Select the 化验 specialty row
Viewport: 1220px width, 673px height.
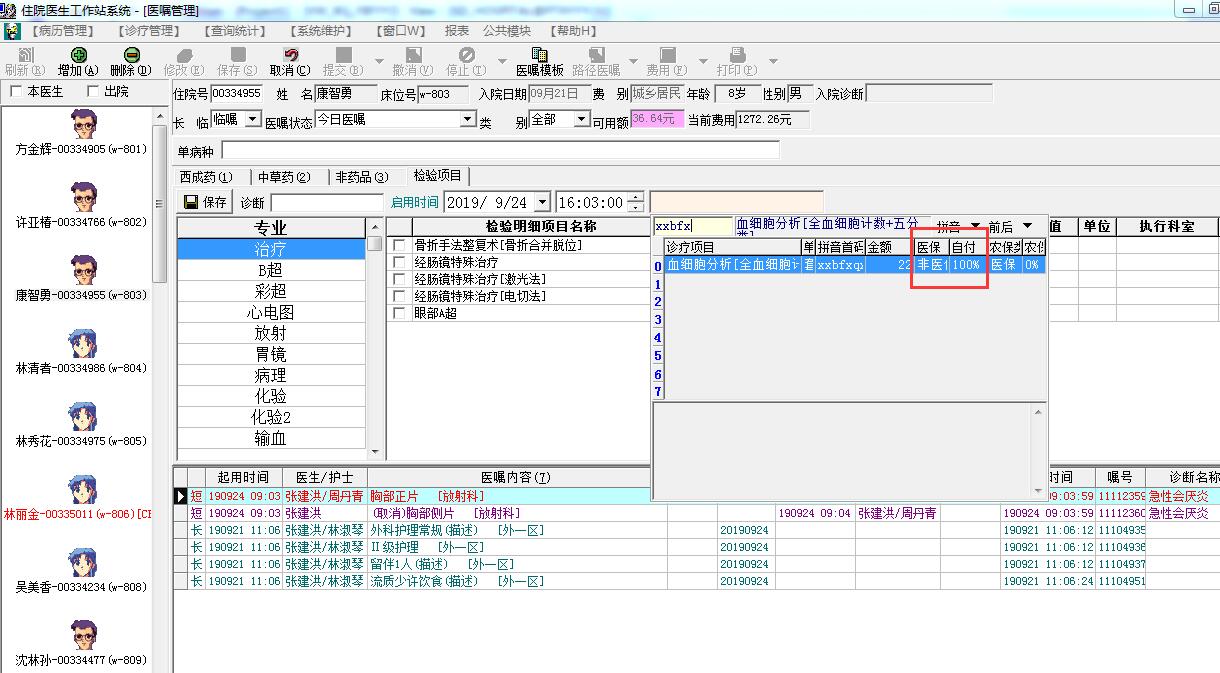pyautogui.click(x=271, y=396)
